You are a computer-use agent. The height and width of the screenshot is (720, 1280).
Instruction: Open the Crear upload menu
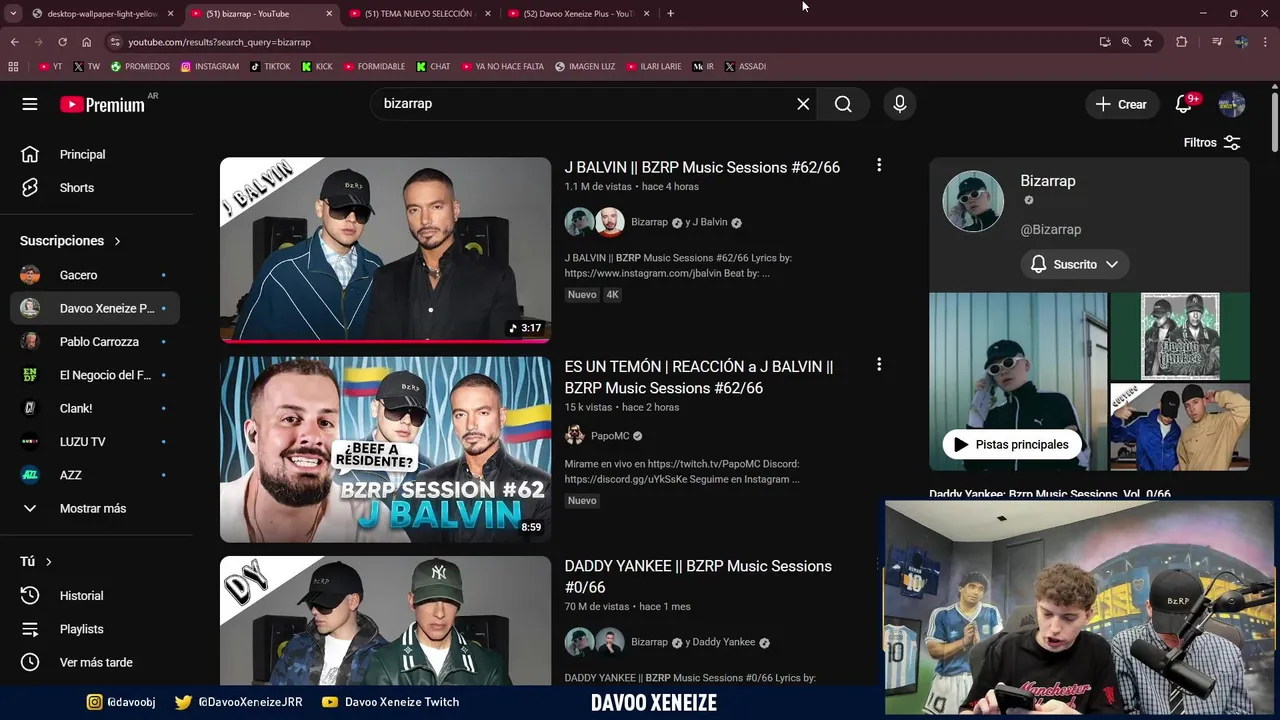[x=1121, y=104]
